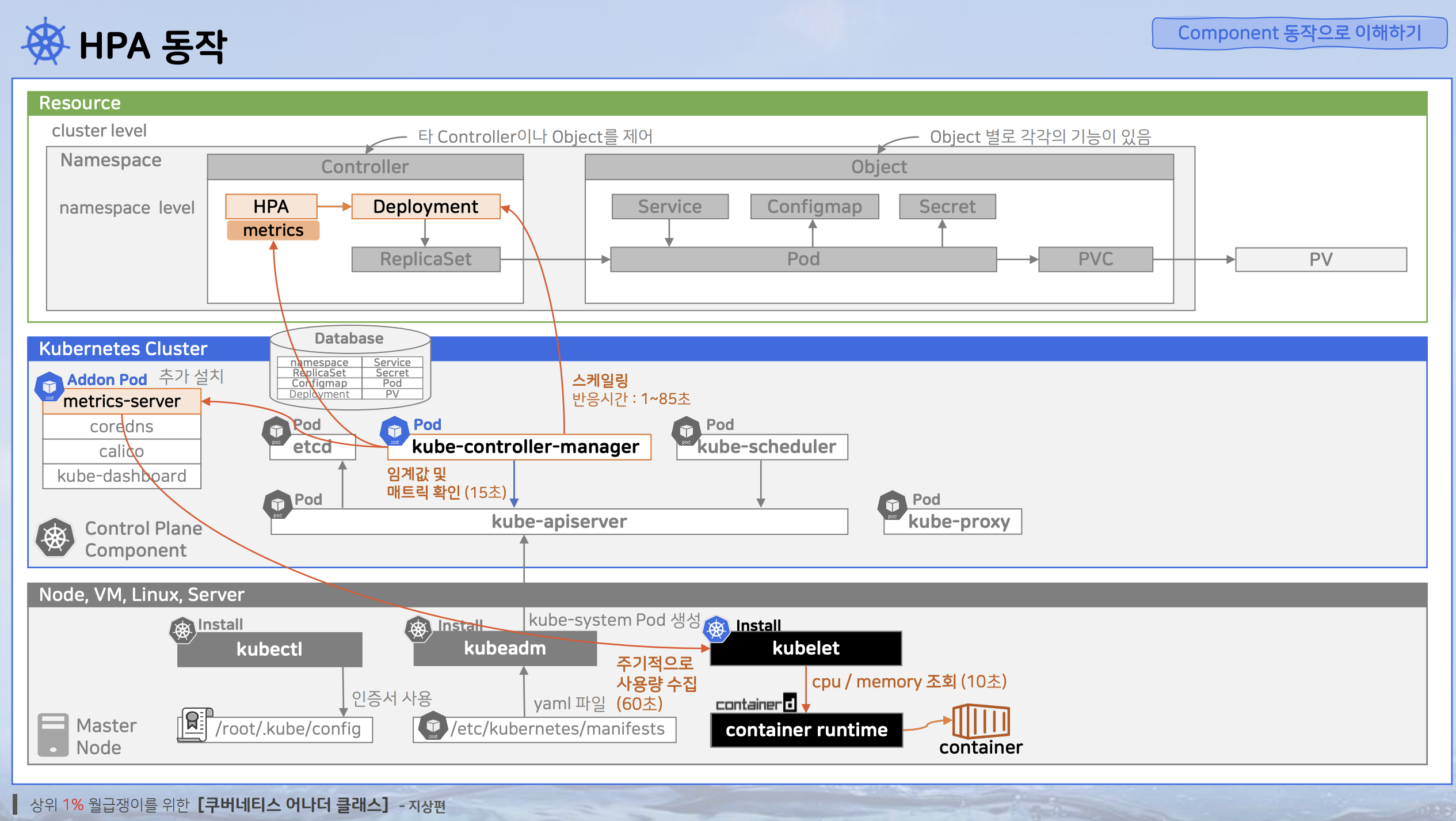1456x821 pixels.
Task: Click the Kubernetes wheel logo beside HPA title
Action: (x=45, y=41)
